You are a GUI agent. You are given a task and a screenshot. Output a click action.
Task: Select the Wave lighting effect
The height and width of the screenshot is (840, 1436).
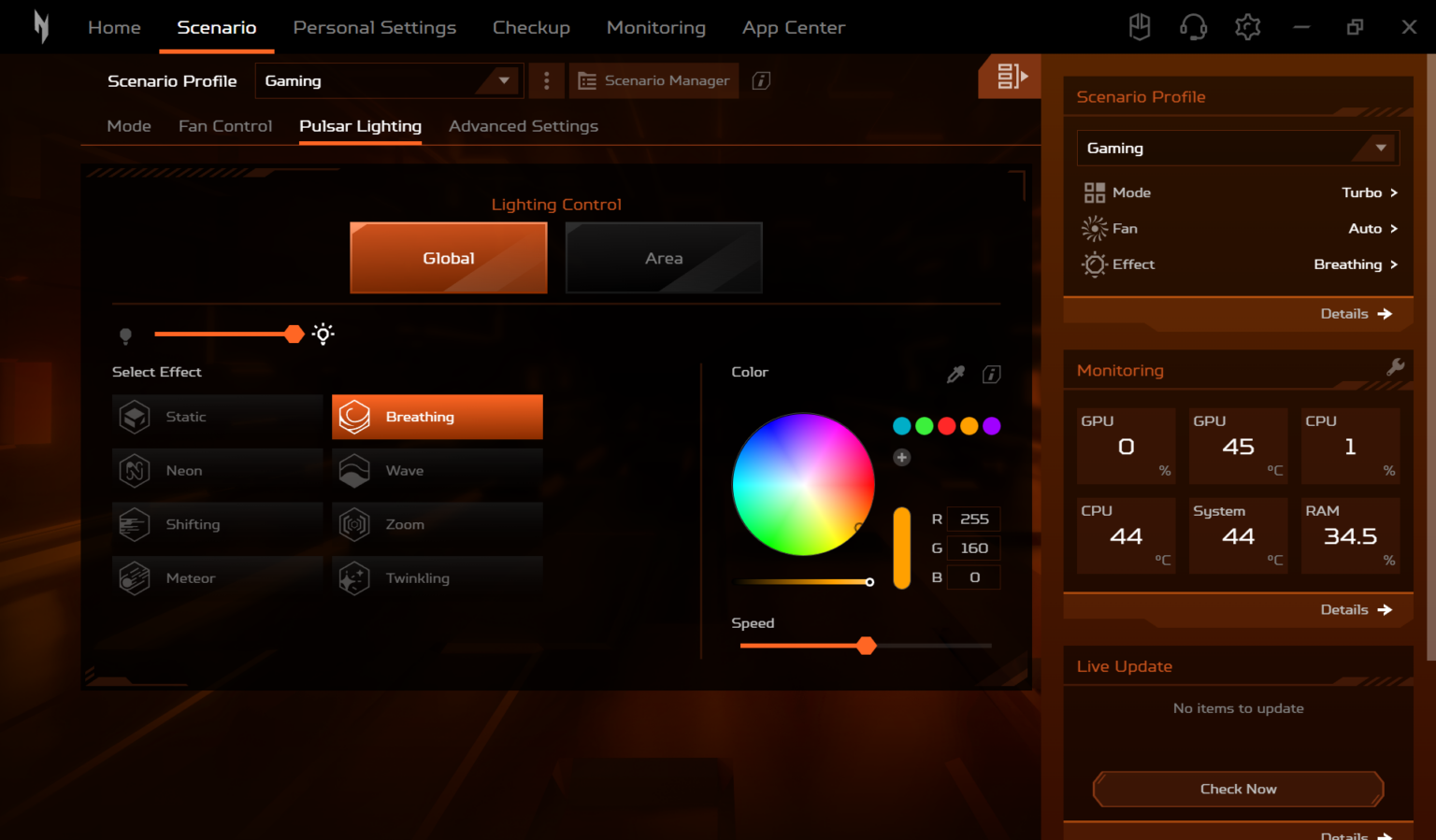(x=438, y=471)
